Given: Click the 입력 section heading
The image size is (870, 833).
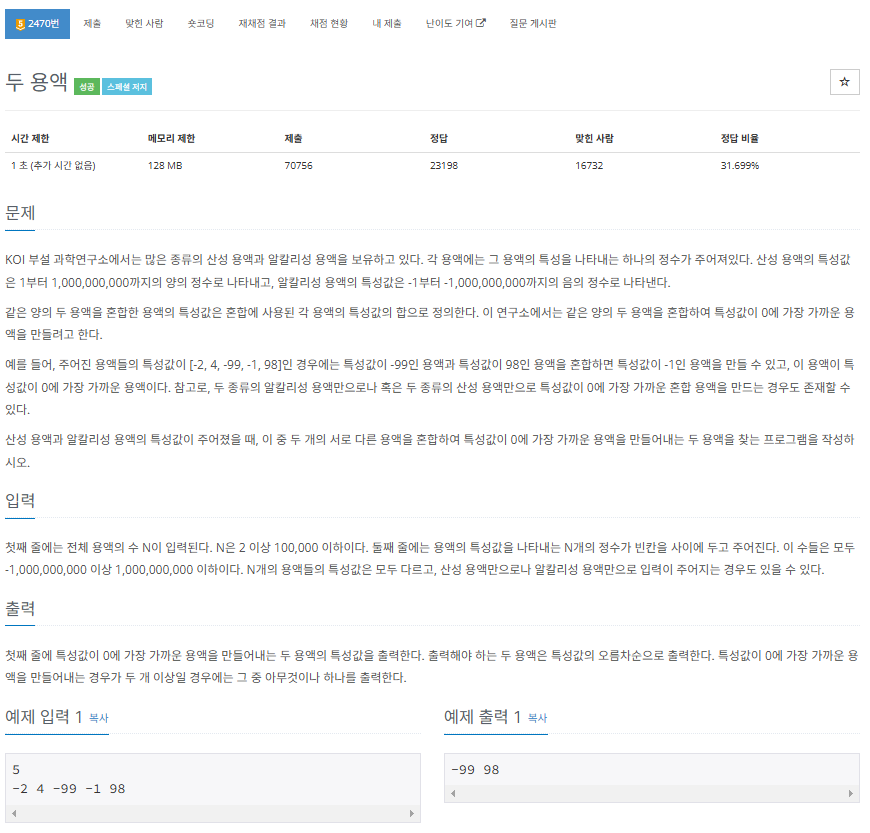Looking at the screenshot, I should [20, 501].
